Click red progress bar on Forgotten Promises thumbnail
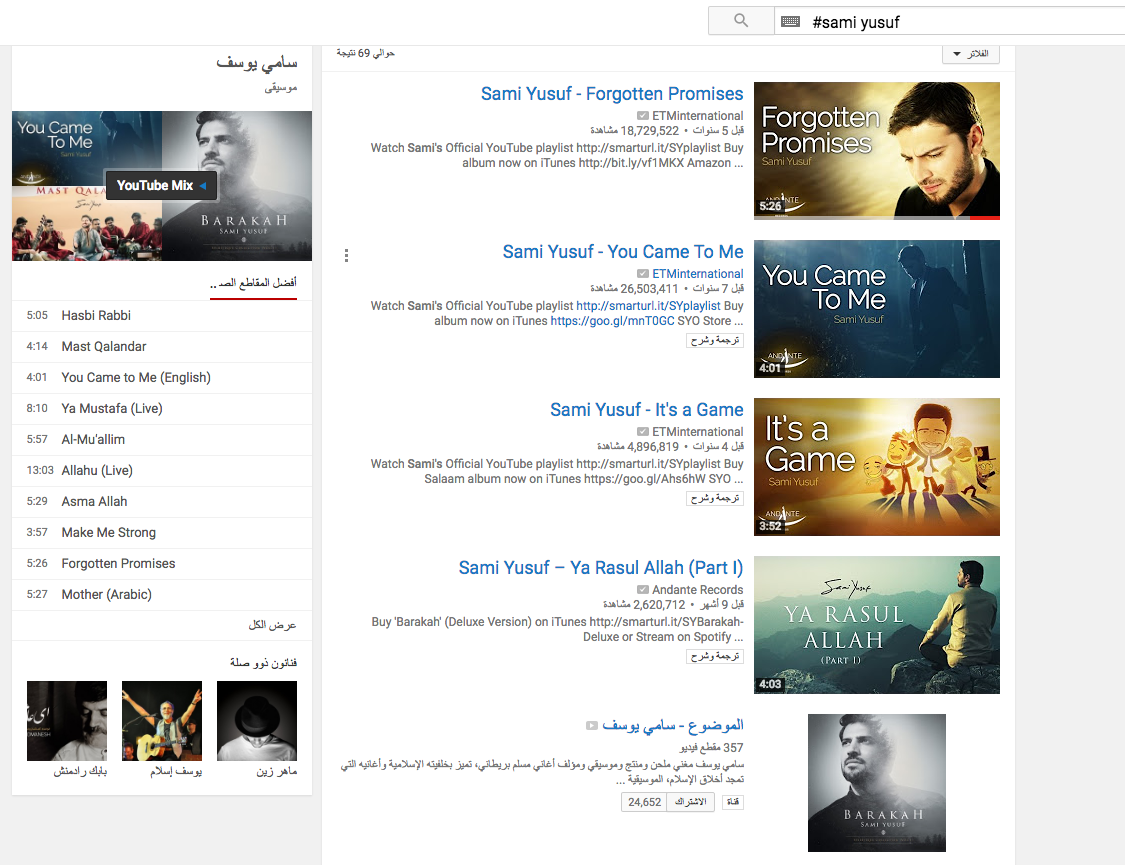Image resolution: width=1125 pixels, height=865 pixels. (984, 217)
